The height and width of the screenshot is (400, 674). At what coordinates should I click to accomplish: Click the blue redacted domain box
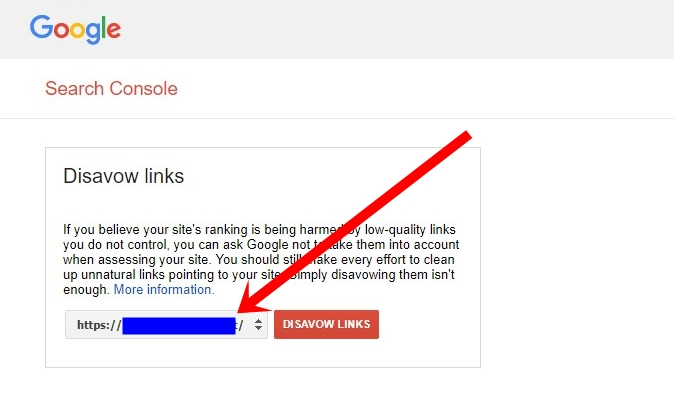click(x=179, y=326)
